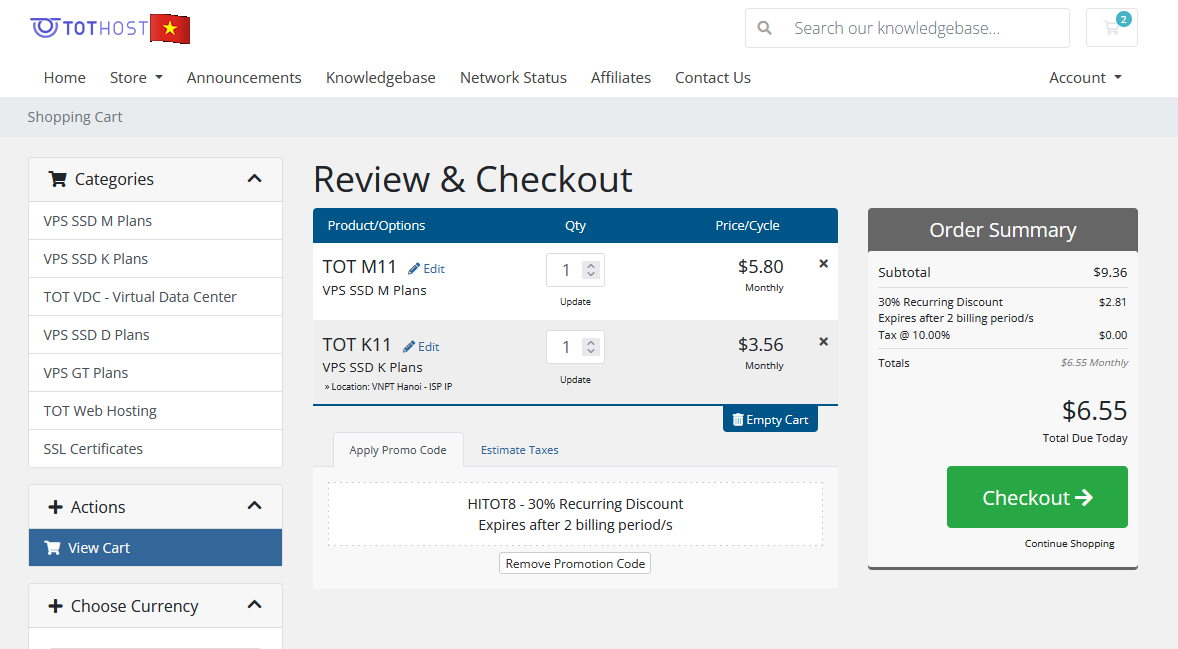Viewport: 1178px width, 649px height.
Task: Click the shopping cart icon in header
Action: (x=1111, y=28)
